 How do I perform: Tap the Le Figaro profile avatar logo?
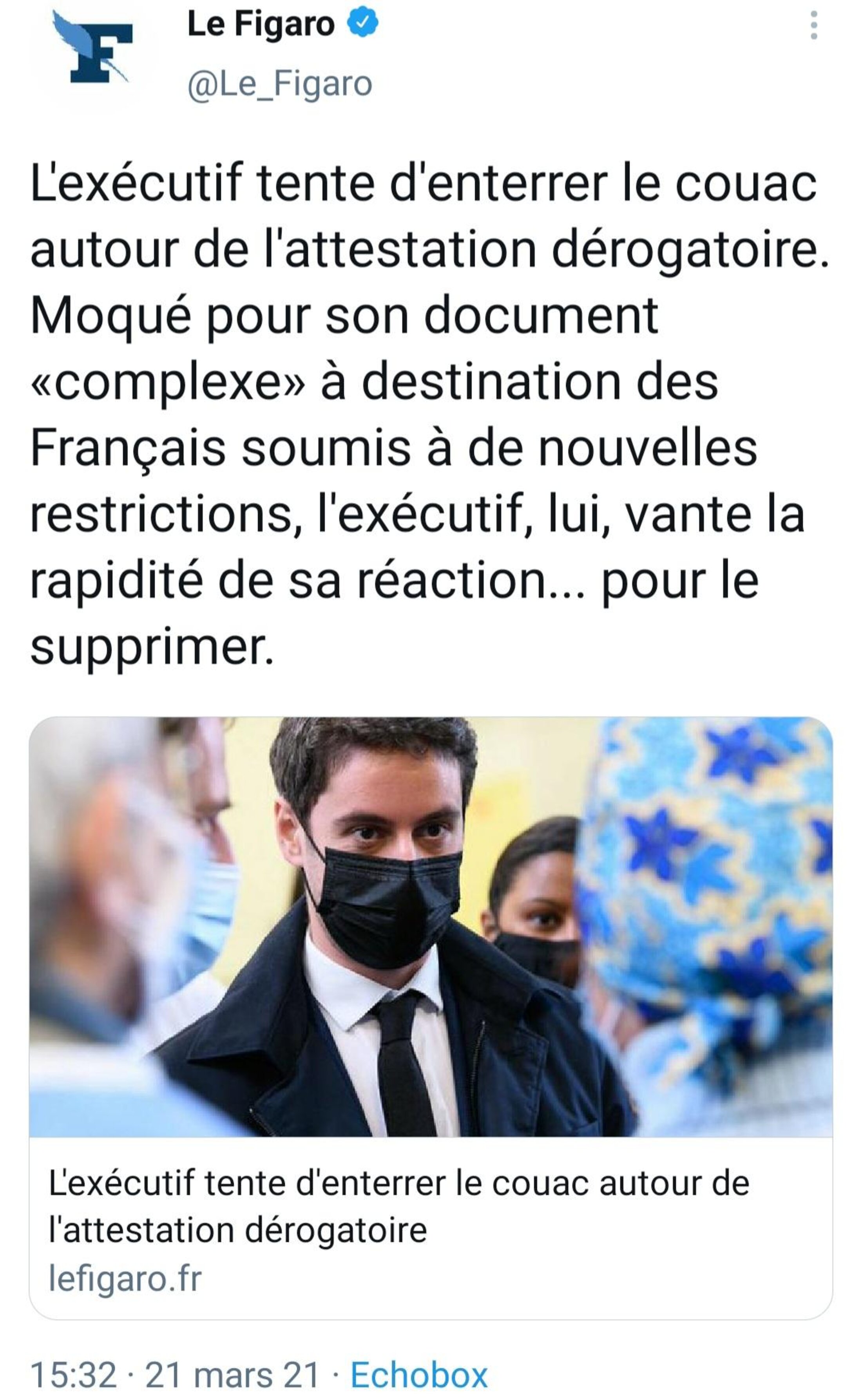[94, 48]
